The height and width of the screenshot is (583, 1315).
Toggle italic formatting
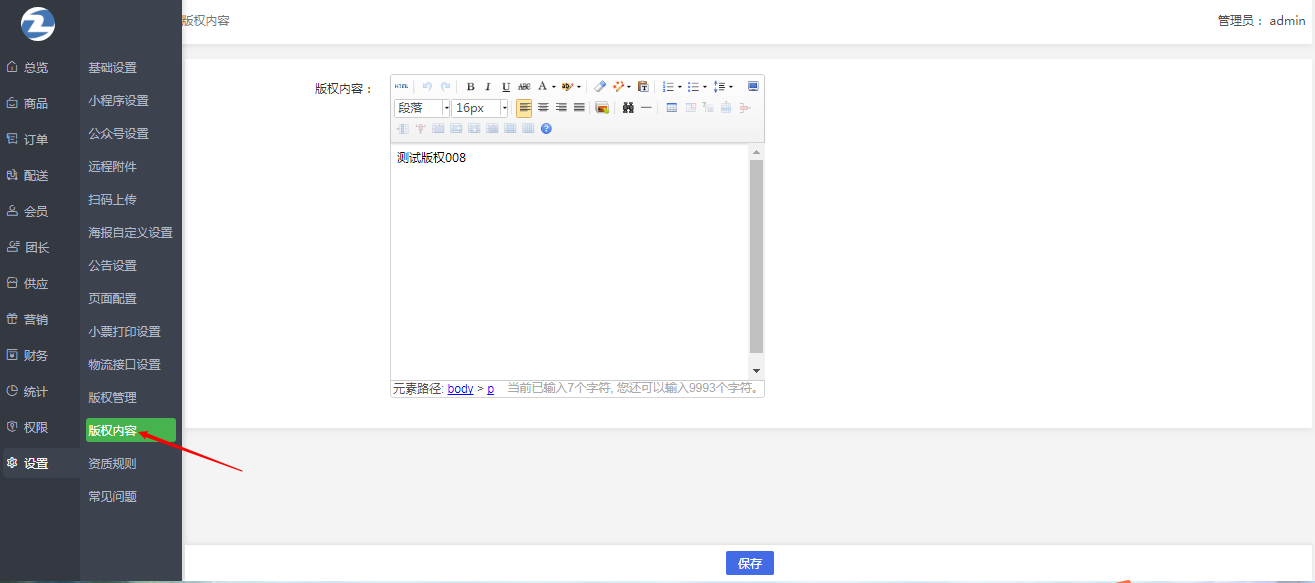click(x=488, y=87)
